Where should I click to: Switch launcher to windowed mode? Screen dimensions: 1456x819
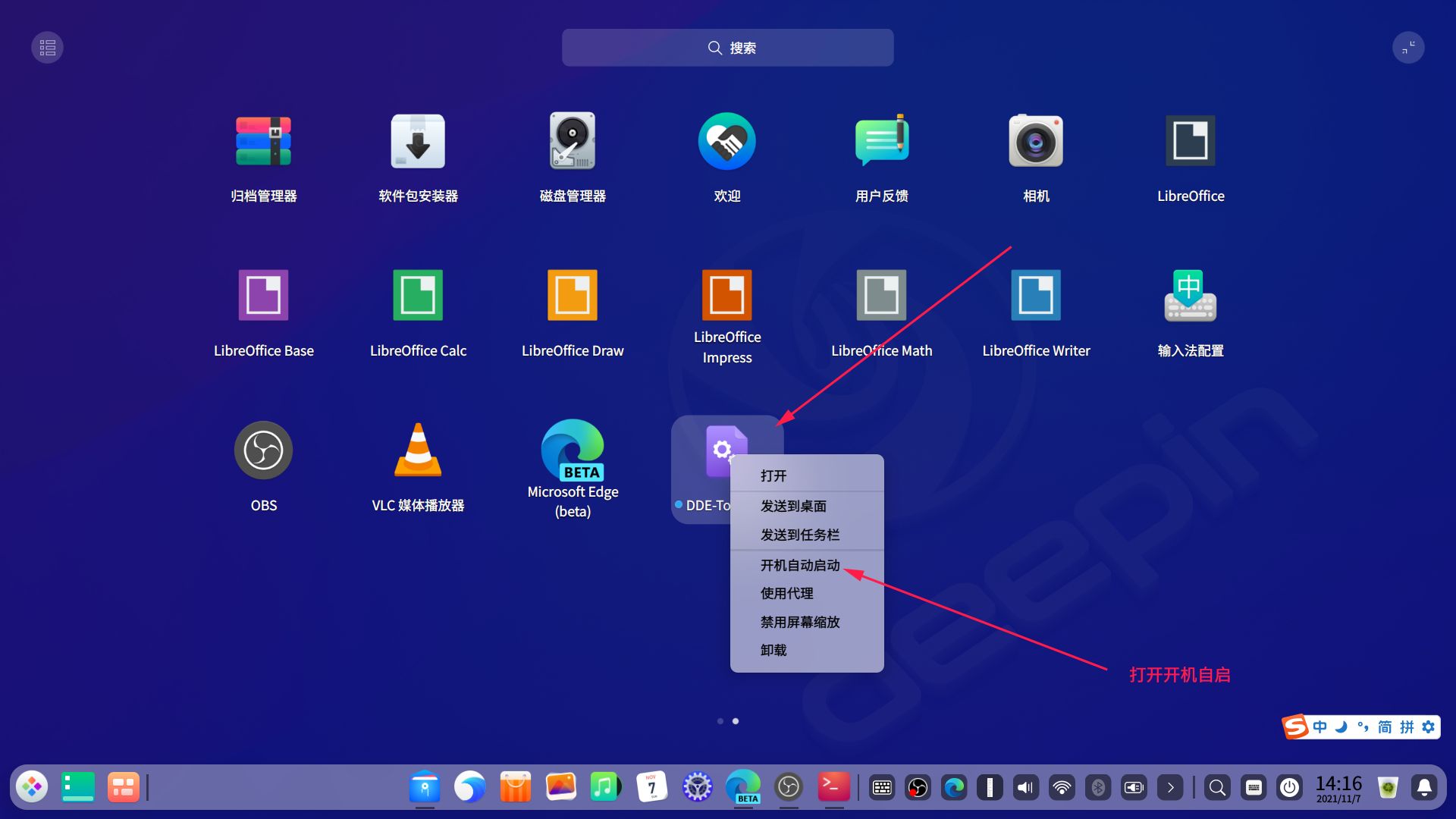(1408, 48)
